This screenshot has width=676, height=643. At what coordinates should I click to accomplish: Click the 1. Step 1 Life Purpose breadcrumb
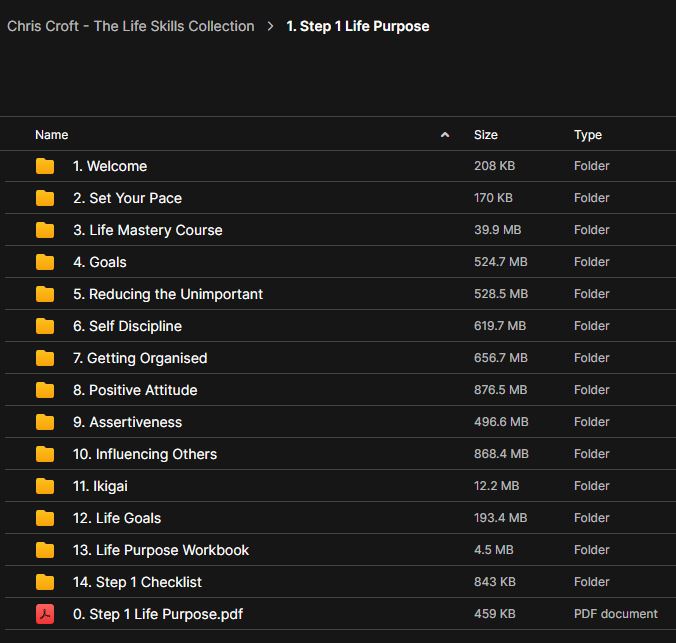(358, 27)
